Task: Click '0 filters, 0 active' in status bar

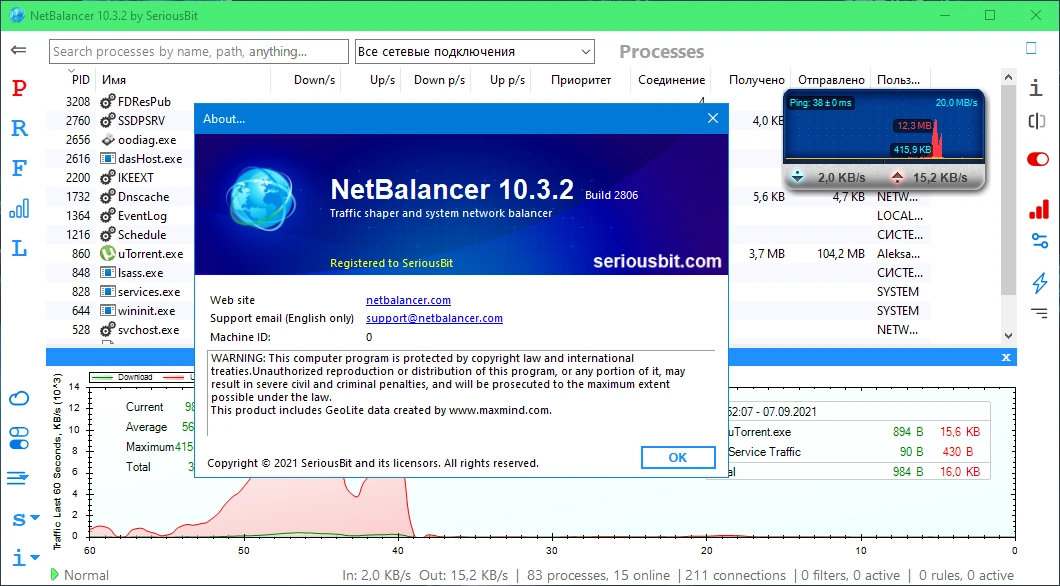Action: 850,575
